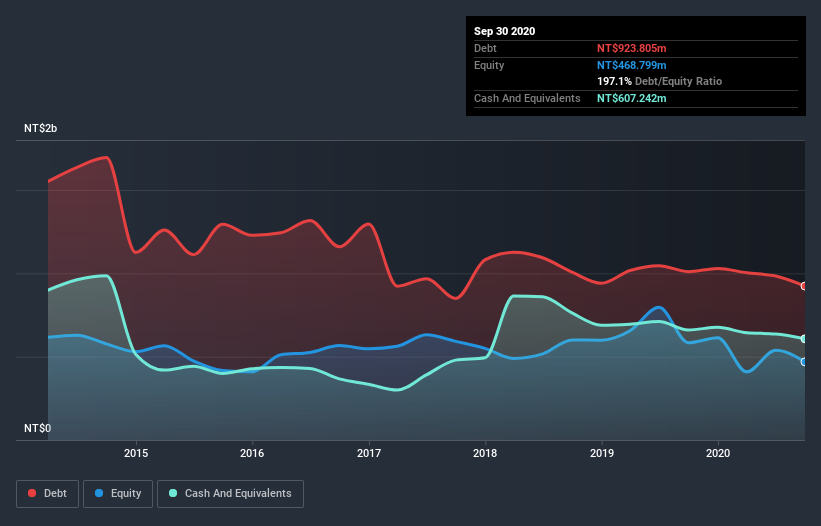Click the NT$923.805m debt value
Image resolution: width=821 pixels, height=526 pixels.
(631, 48)
